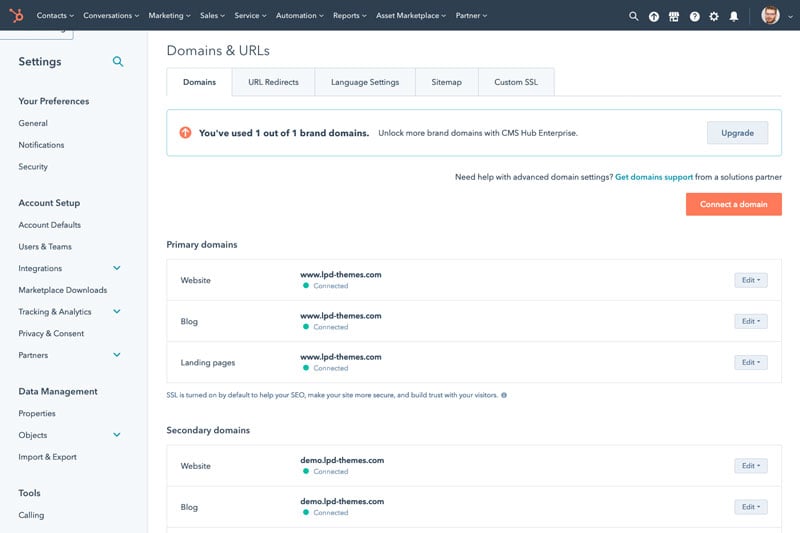
Task: Open Import & Export settings
Action: point(47,457)
